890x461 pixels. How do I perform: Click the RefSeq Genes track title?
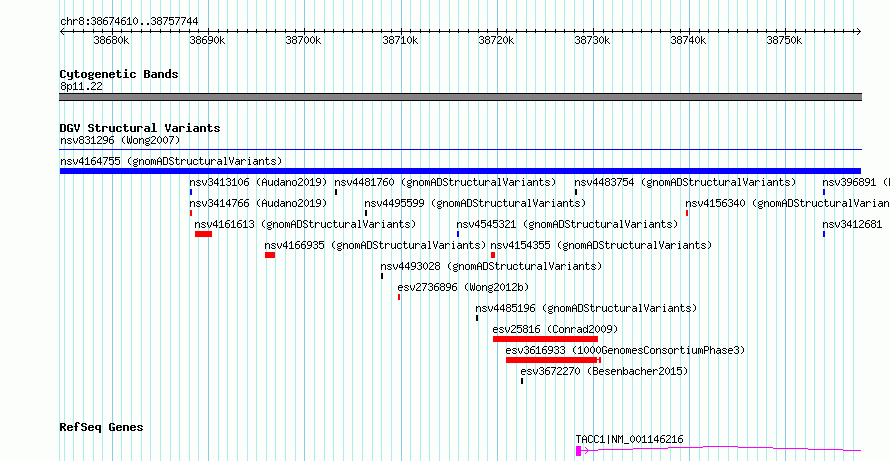(x=102, y=427)
